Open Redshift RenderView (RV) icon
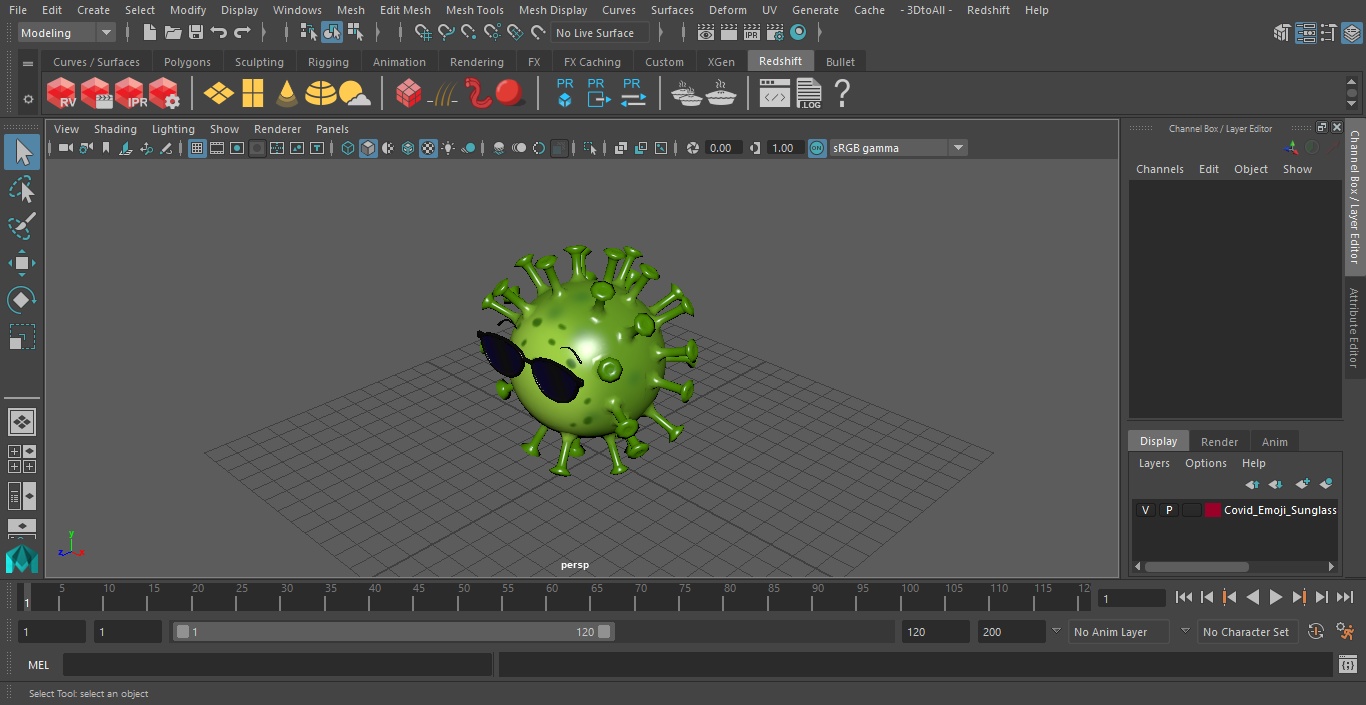This screenshot has width=1366, height=705. click(x=62, y=94)
